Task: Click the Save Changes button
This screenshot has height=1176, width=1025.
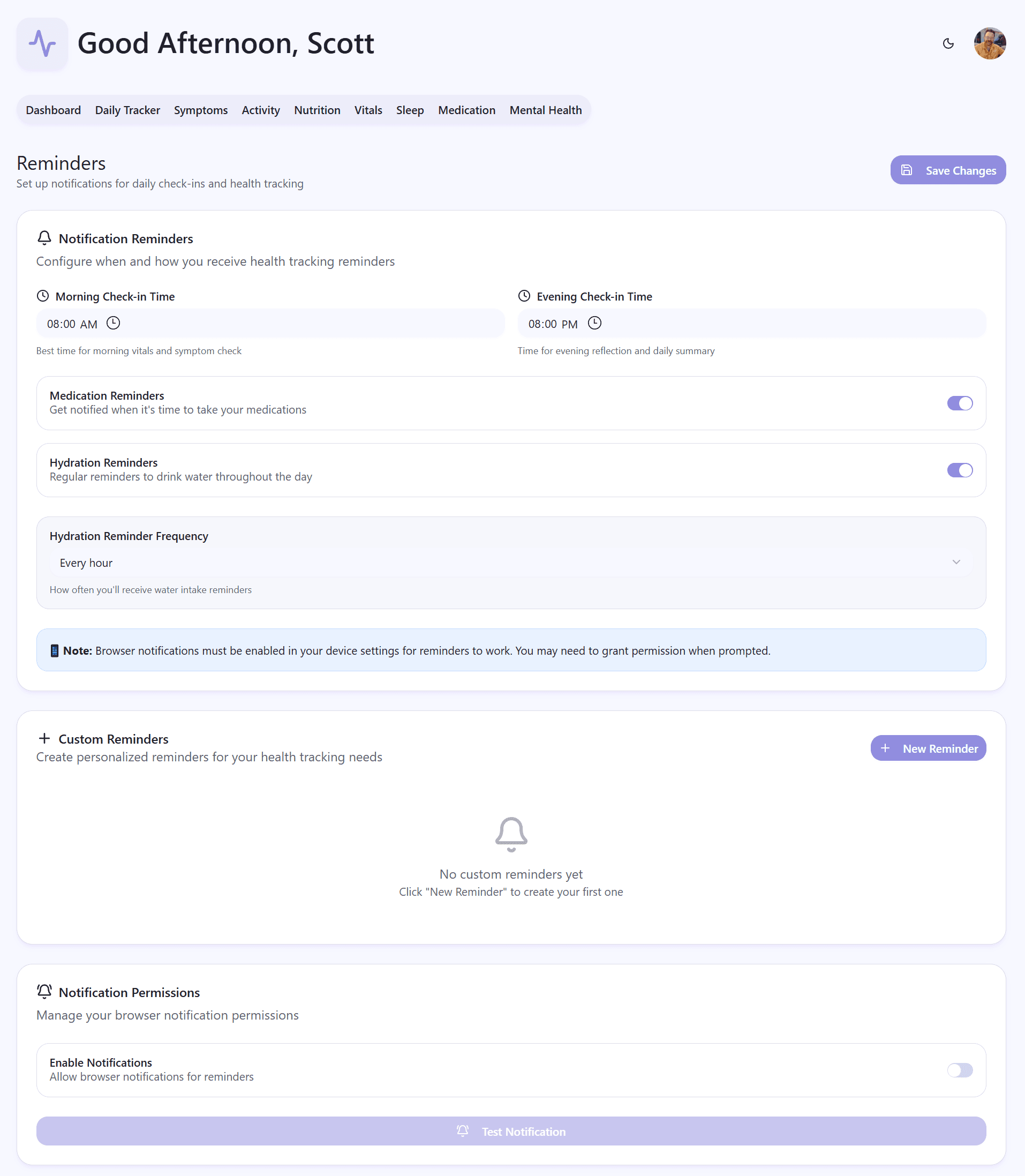Action: pyautogui.click(x=948, y=170)
